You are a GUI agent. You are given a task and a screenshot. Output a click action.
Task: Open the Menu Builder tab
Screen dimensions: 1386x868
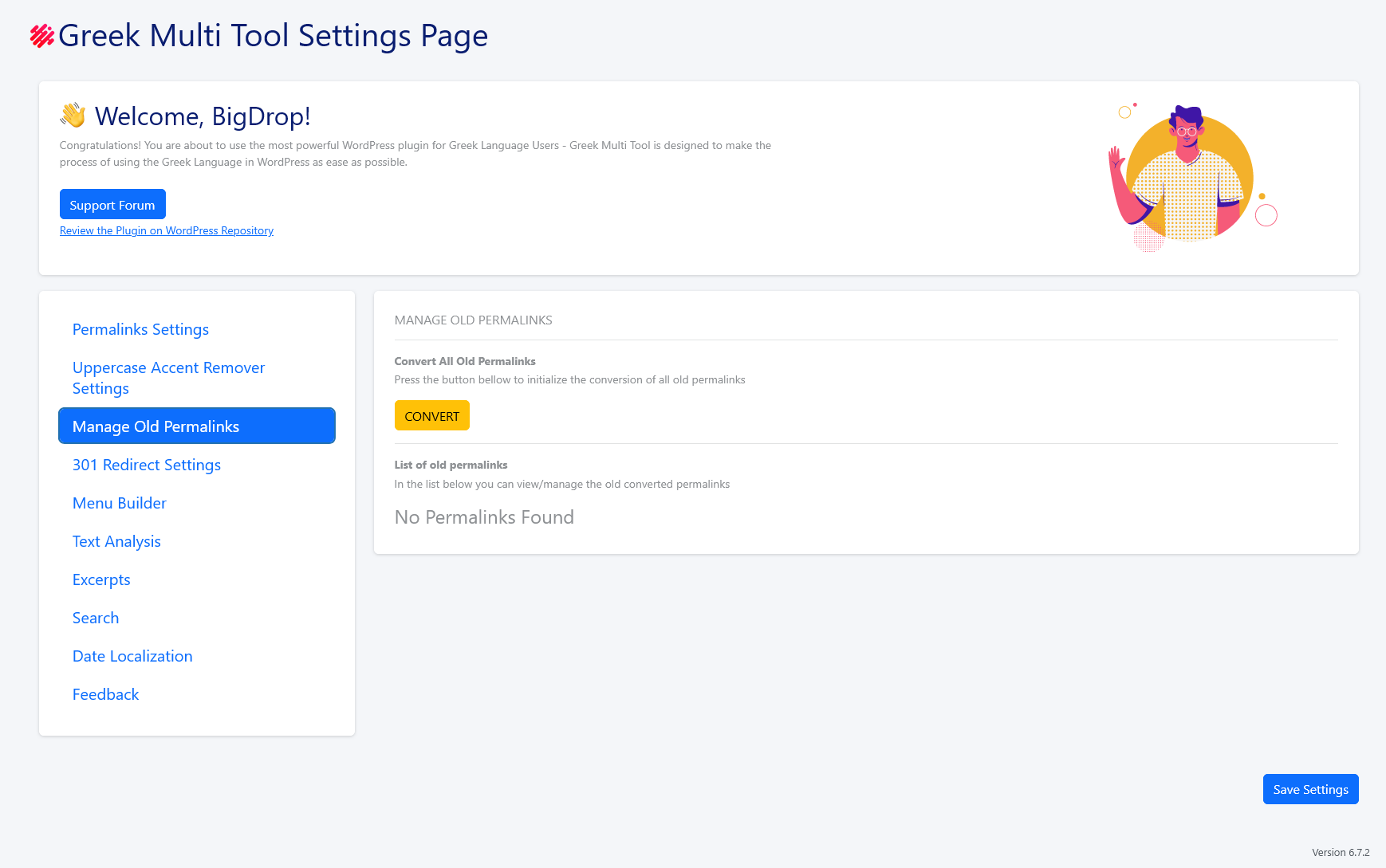click(120, 504)
